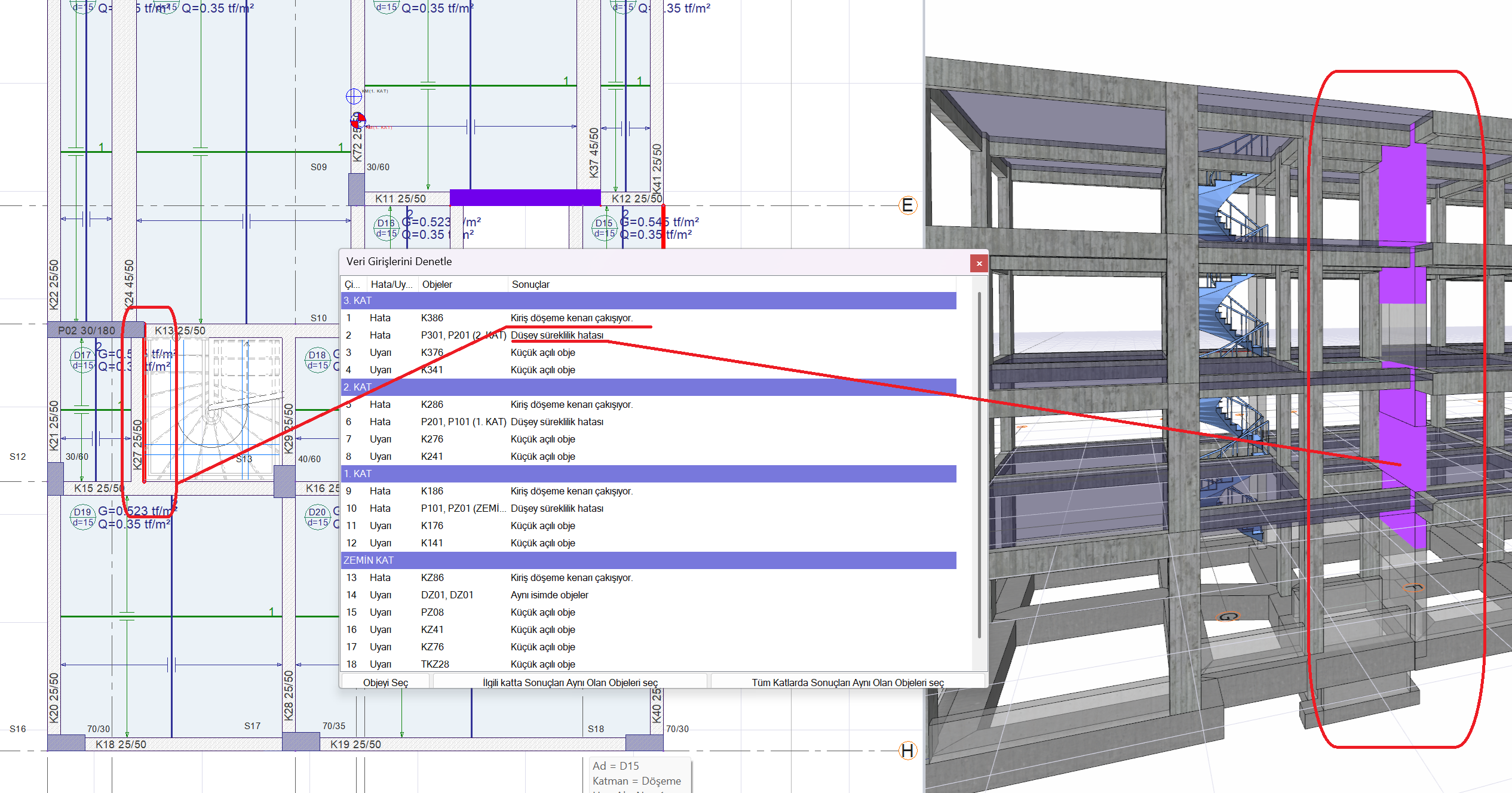Click the P02 30/180 shear wall label
The height and width of the screenshot is (793, 1512).
point(87,330)
